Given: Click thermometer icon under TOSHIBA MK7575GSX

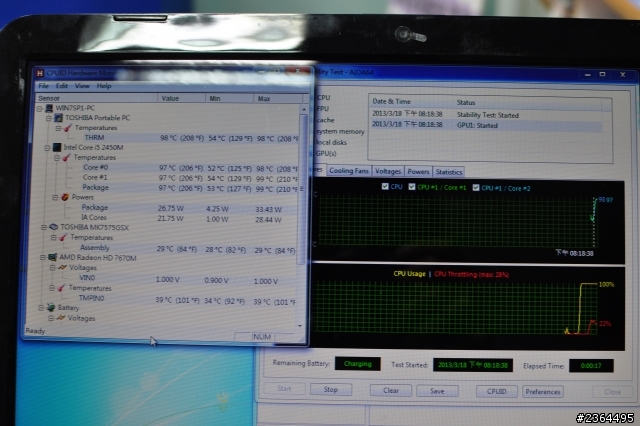Looking at the screenshot, I should click(63, 237).
